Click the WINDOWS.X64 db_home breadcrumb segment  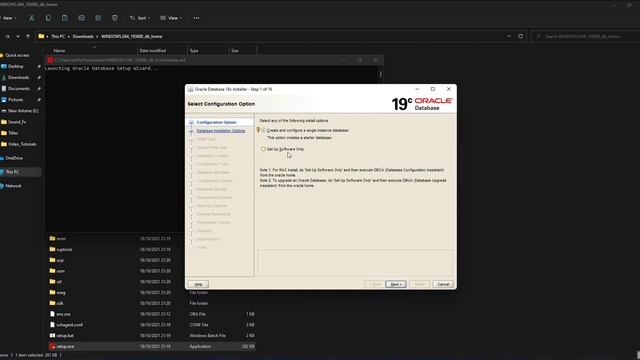131,36
